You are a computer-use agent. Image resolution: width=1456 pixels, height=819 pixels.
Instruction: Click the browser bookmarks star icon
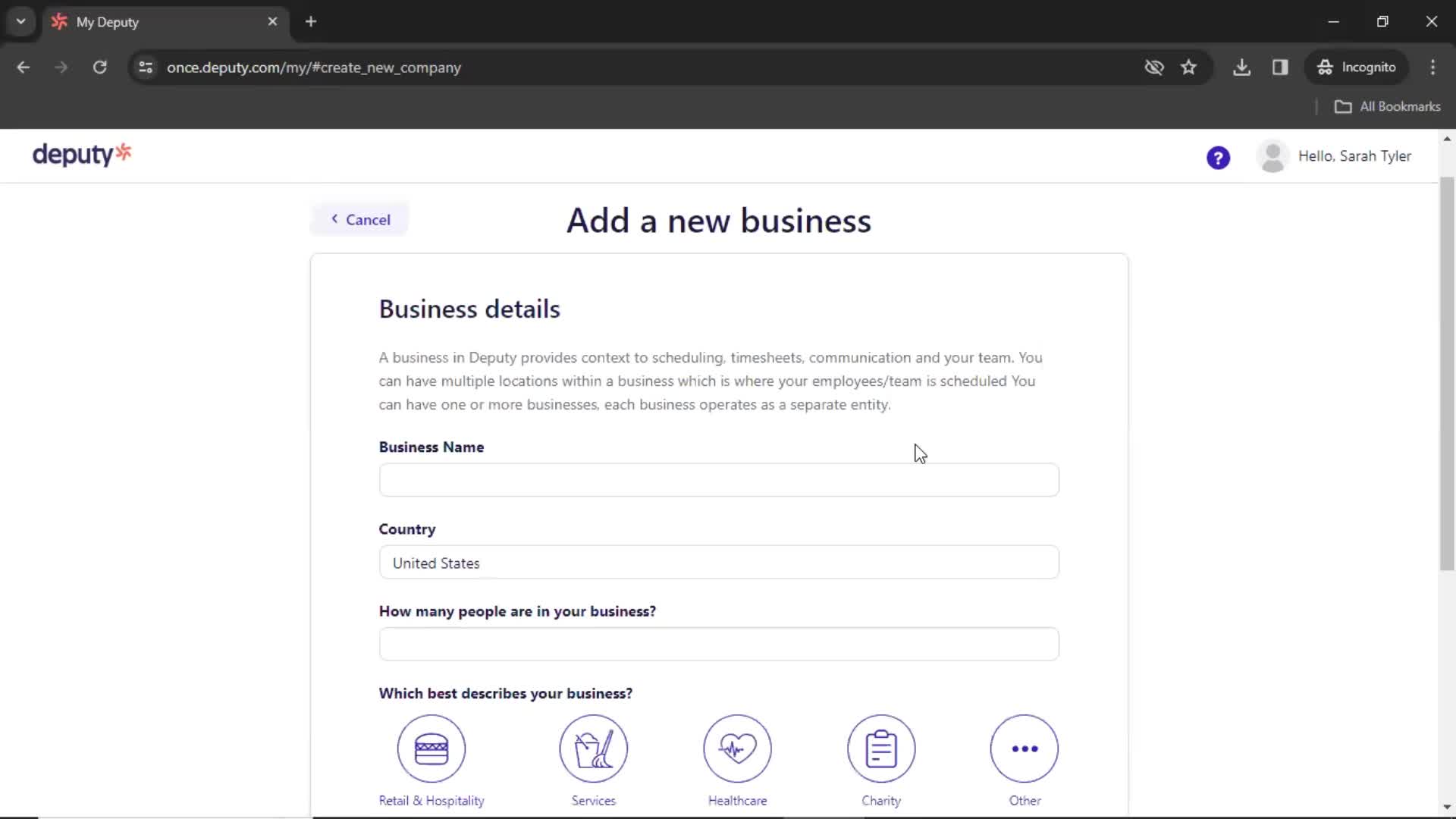(1189, 67)
